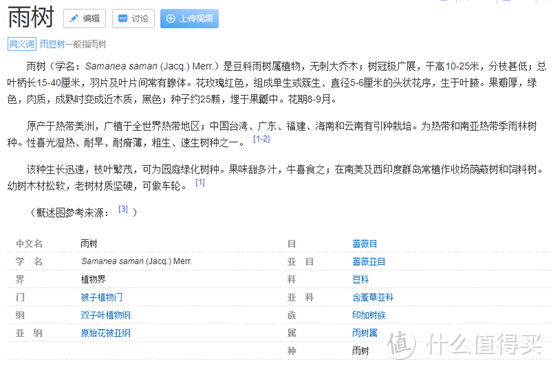Open the 蔷薇目 order link
This screenshot has width=553, height=370.
[x=365, y=244]
